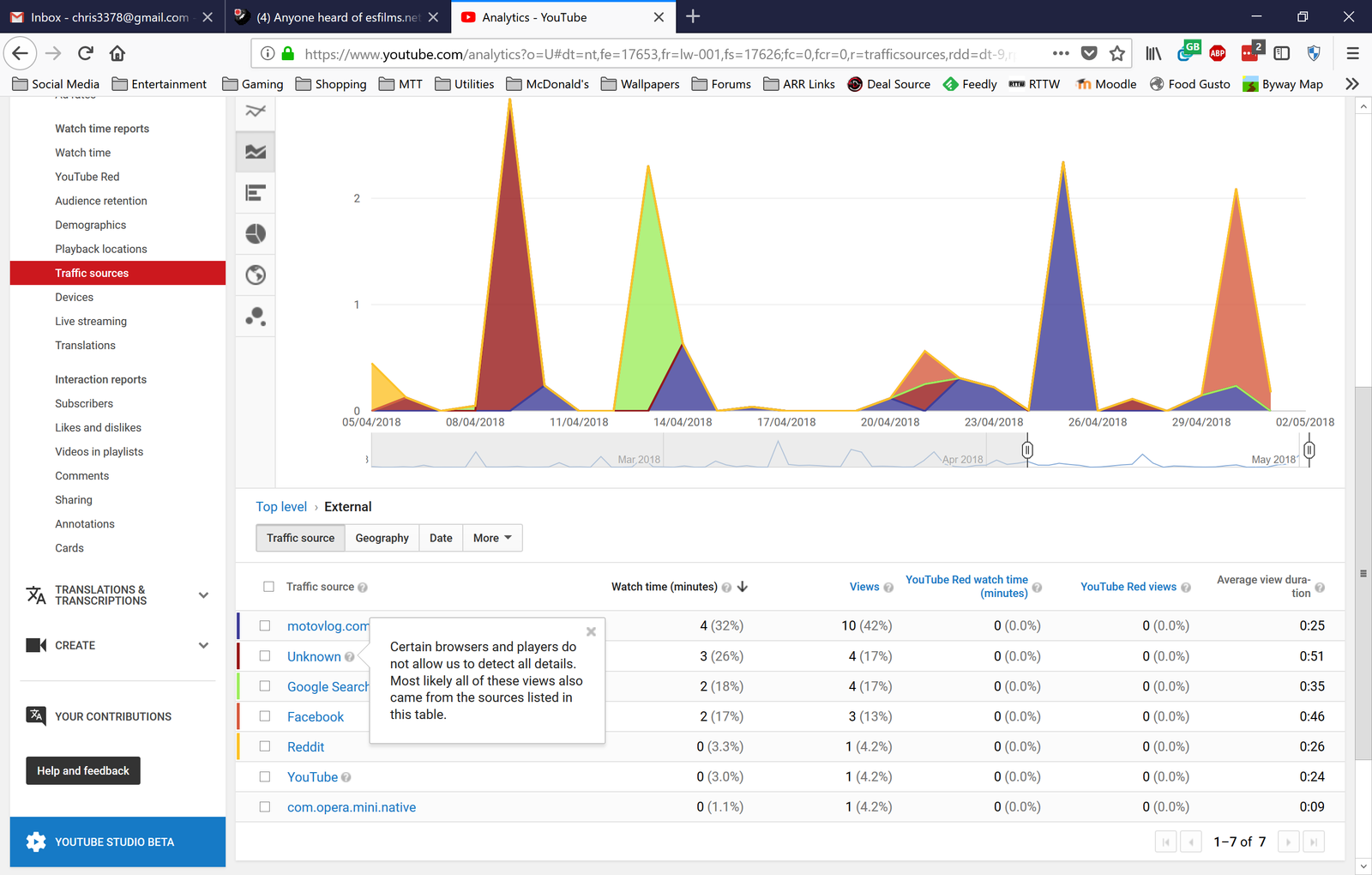Screen dimensions: 1372x875
Task: Switch to the bar chart view
Action: tap(256, 193)
